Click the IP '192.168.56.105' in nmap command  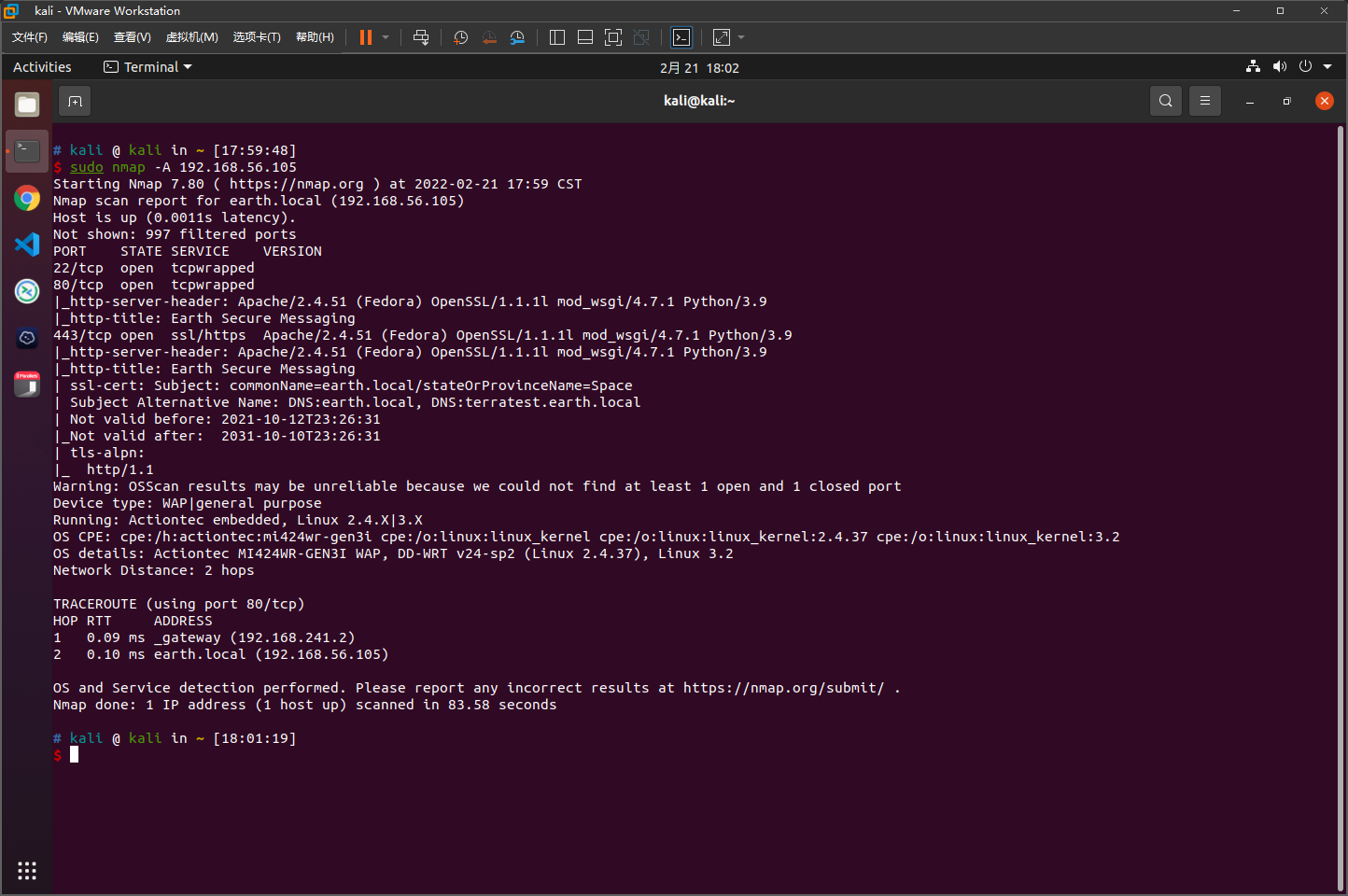point(238,167)
